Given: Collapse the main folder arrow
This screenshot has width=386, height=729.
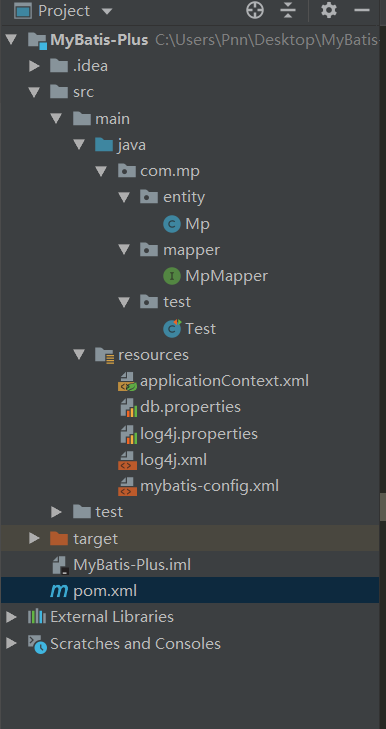Looking at the screenshot, I should click(x=57, y=119).
